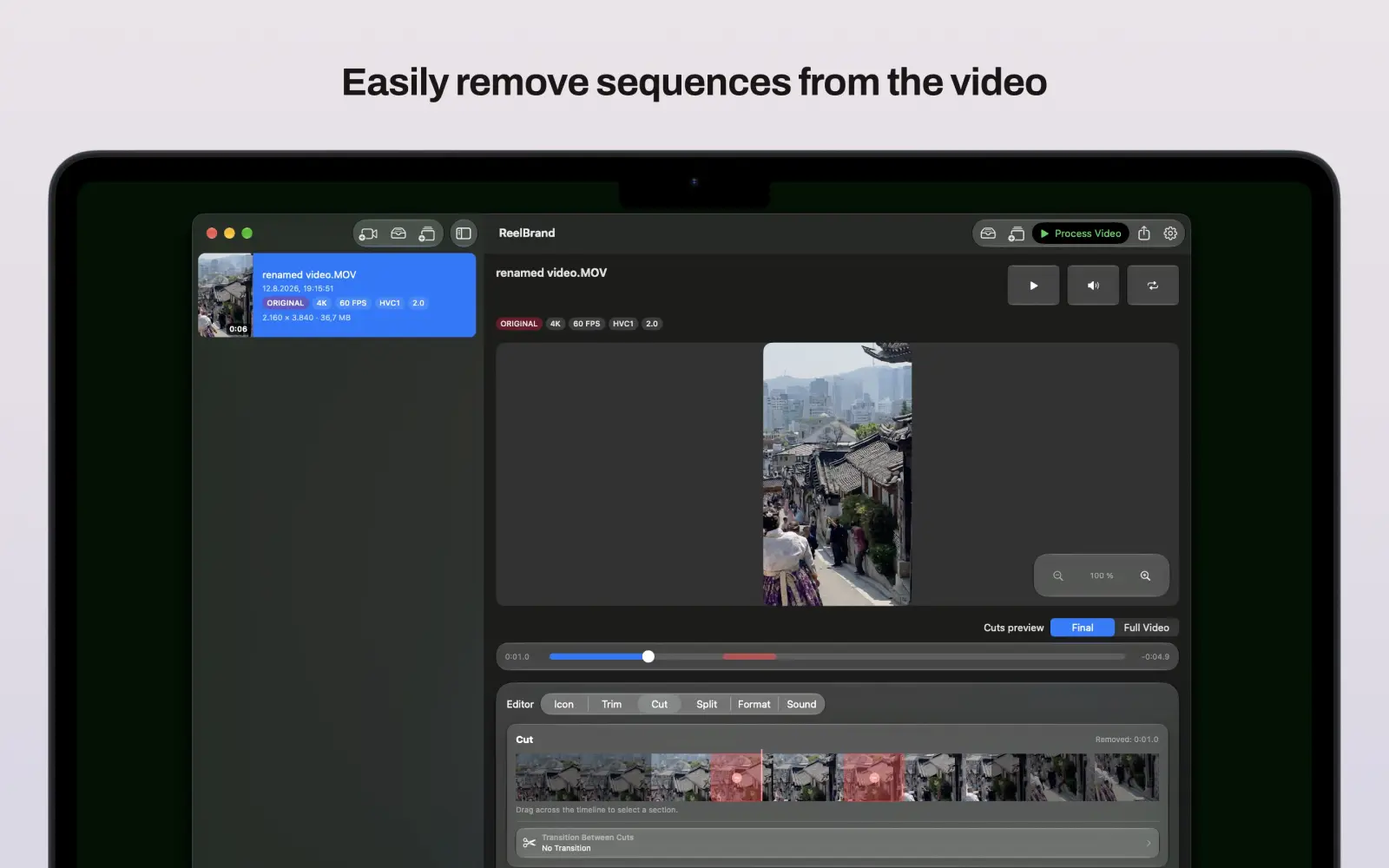Click the -0:04.9 remaining time label
Screen dimensions: 1389x868
[x=1155, y=657]
